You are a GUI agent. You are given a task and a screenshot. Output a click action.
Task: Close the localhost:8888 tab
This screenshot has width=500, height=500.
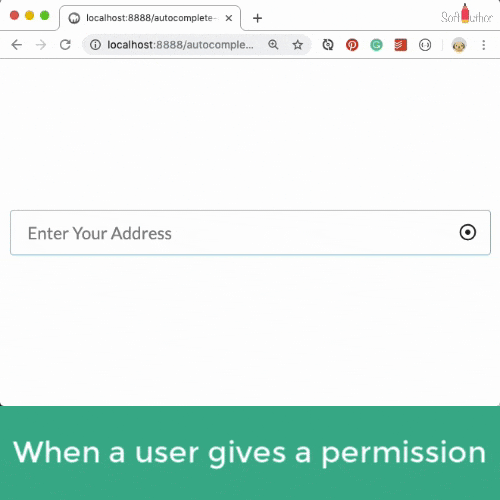(229, 18)
